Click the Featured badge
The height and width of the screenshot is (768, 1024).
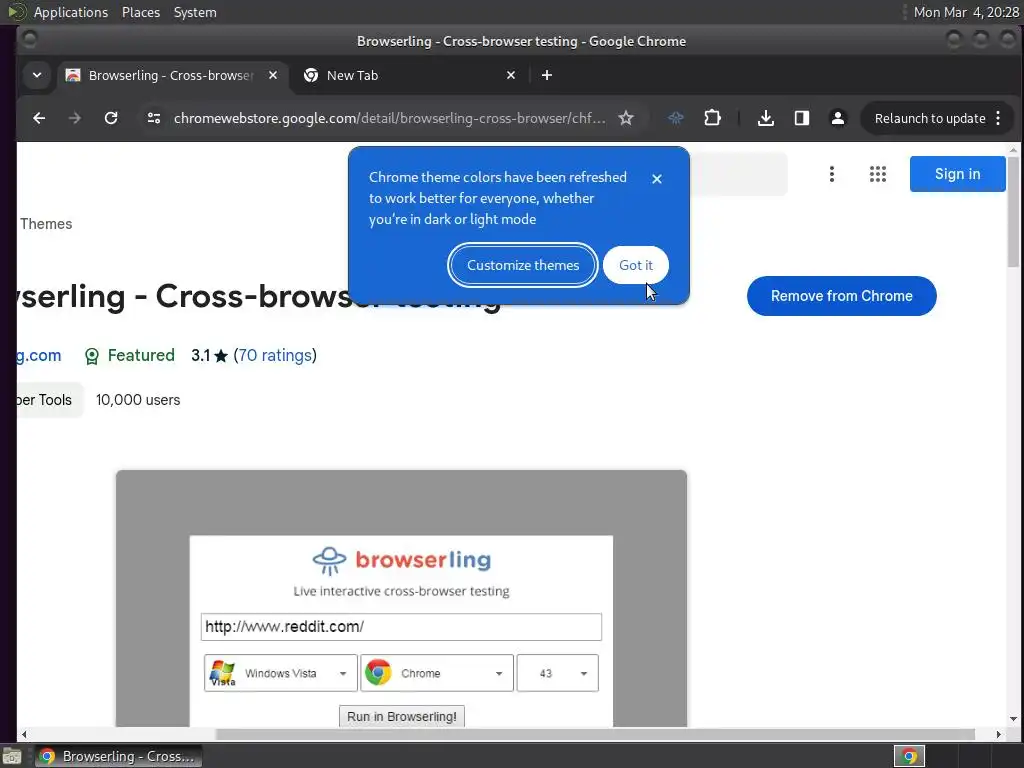130,355
